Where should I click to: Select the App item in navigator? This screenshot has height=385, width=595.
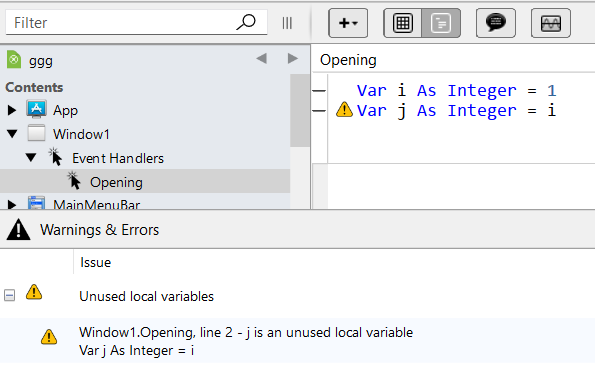tap(65, 110)
